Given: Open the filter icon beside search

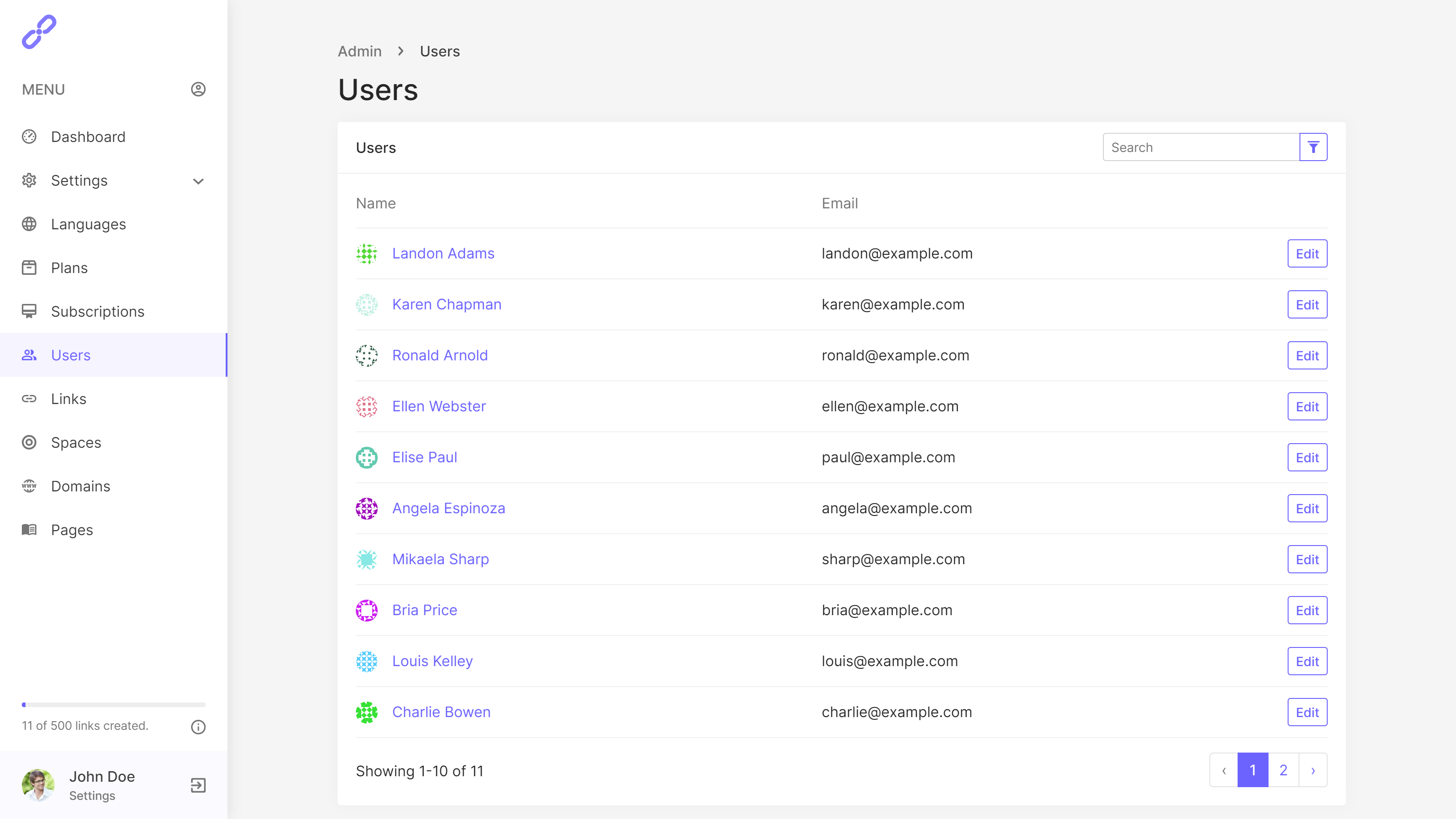Looking at the screenshot, I should tap(1314, 147).
